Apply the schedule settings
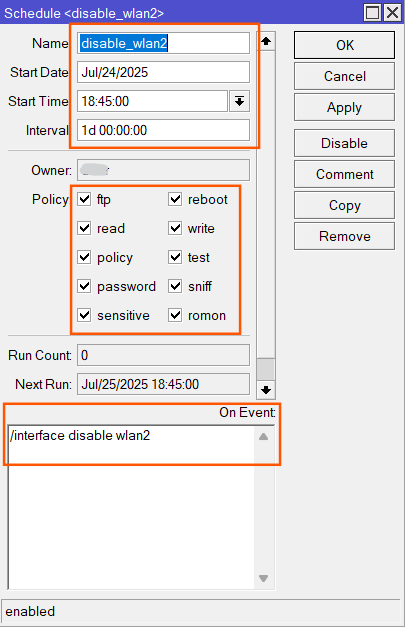This screenshot has width=405, height=627. [x=344, y=107]
